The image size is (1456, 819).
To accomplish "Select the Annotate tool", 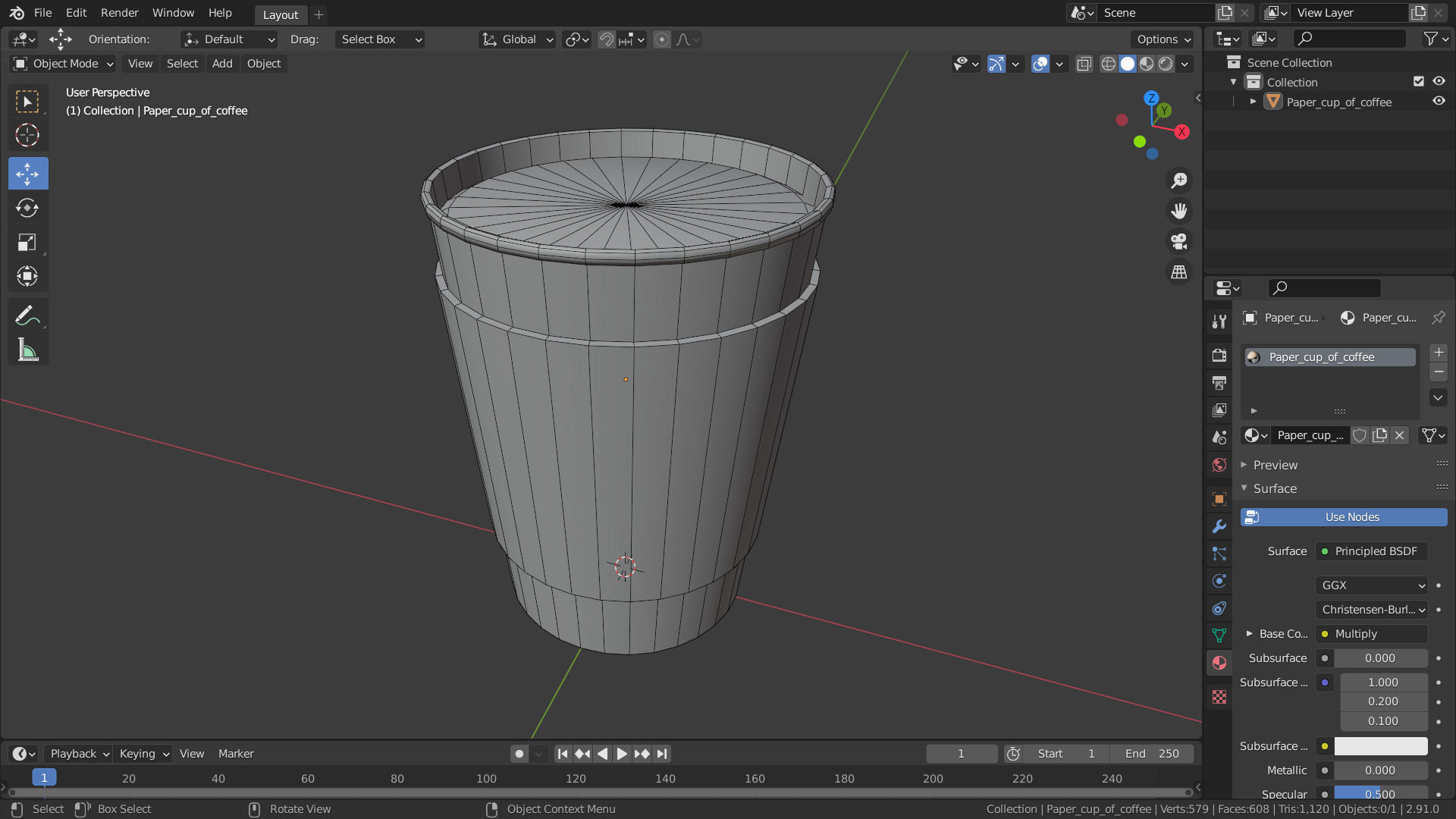I will point(28,315).
